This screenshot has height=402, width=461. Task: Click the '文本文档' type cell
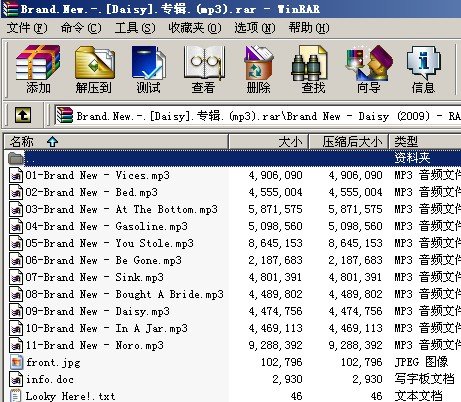click(418, 396)
